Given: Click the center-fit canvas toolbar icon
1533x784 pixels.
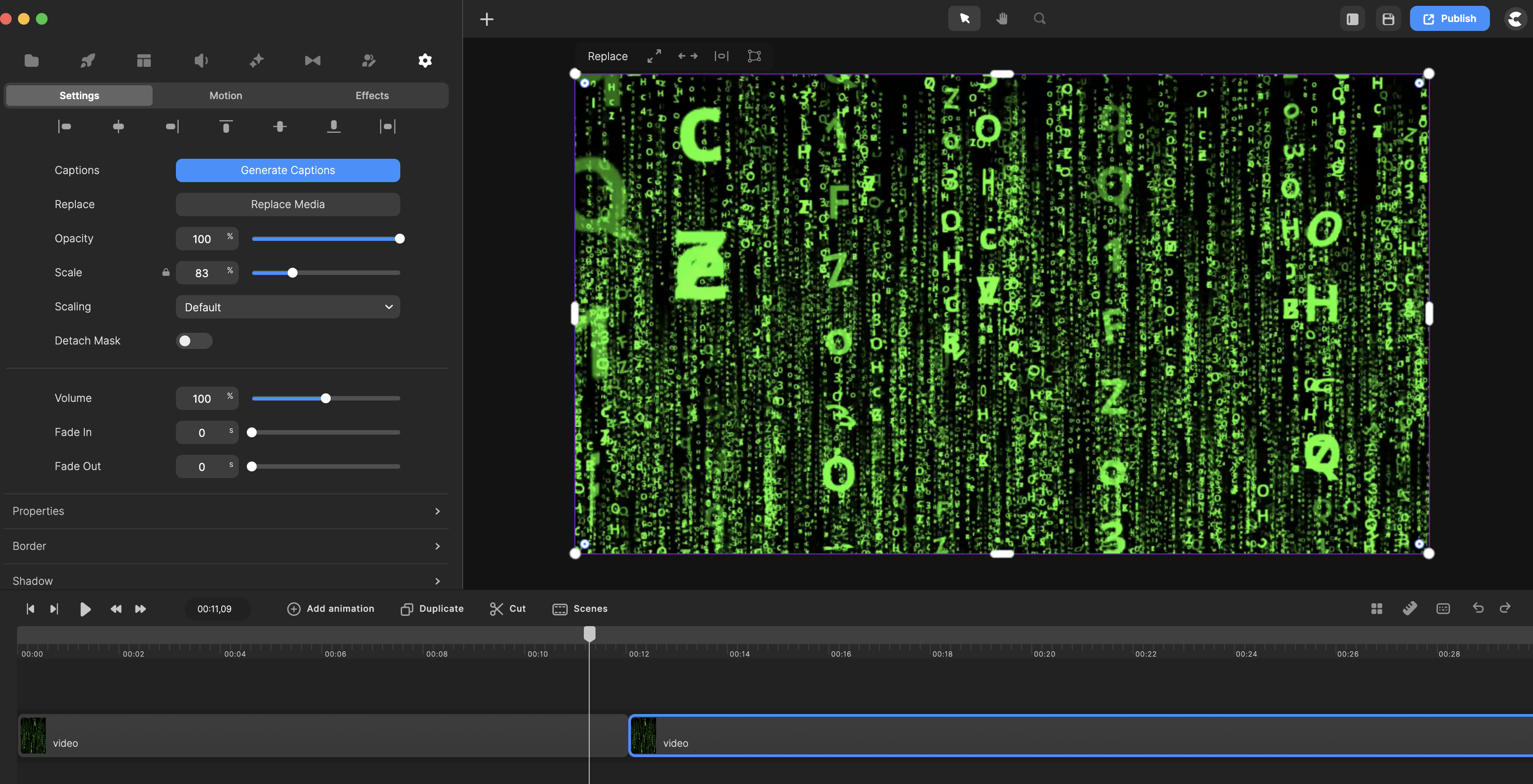Looking at the screenshot, I should (x=721, y=56).
